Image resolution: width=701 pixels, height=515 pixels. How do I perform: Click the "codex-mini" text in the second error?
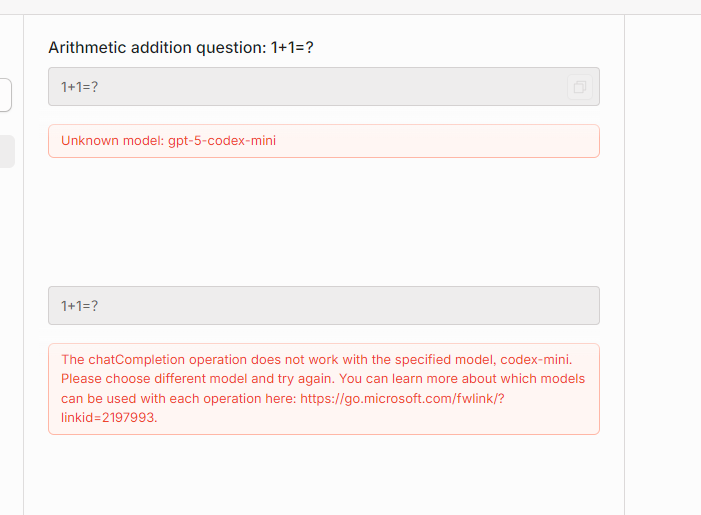click(x=538, y=359)
